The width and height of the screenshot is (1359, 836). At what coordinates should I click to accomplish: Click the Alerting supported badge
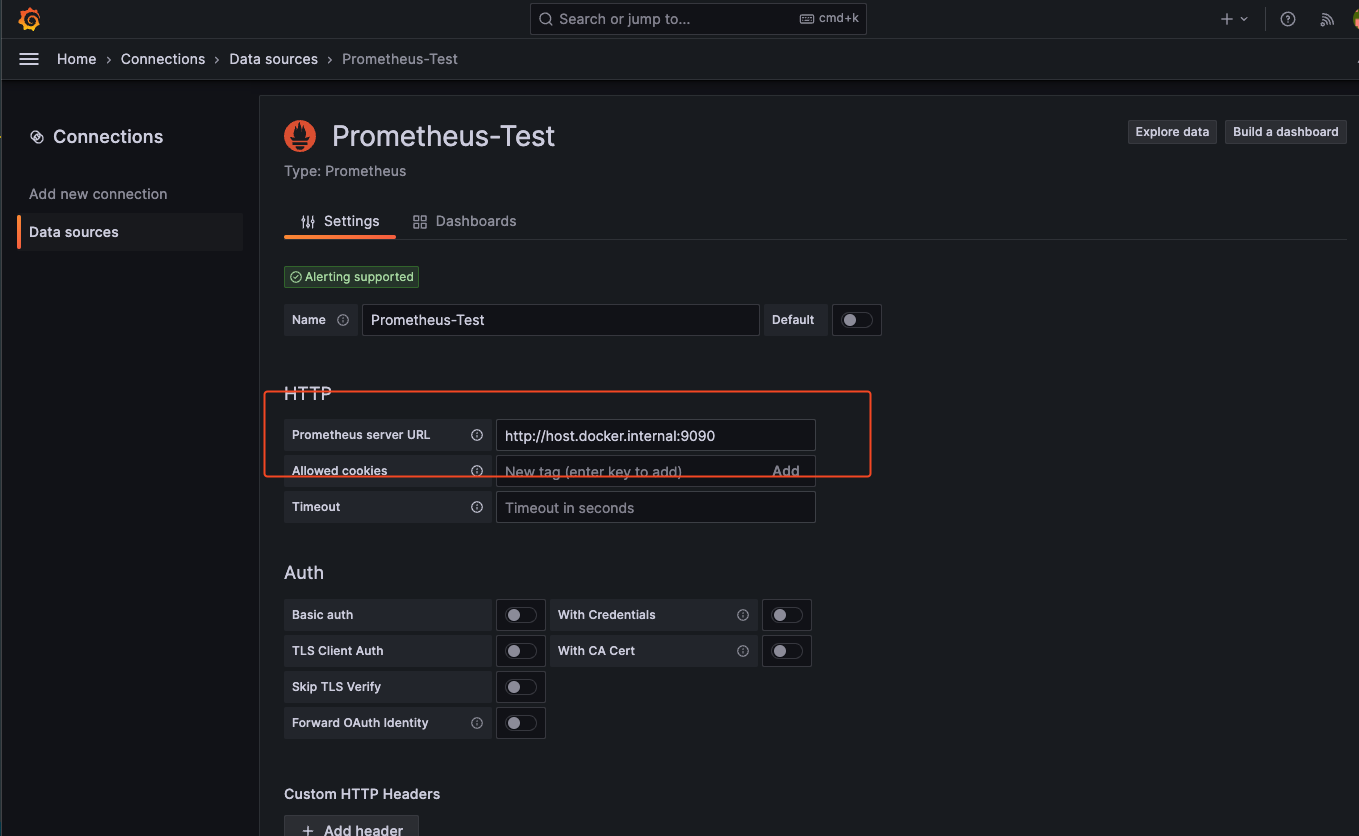pyautogui.click(x=351, y=277)
